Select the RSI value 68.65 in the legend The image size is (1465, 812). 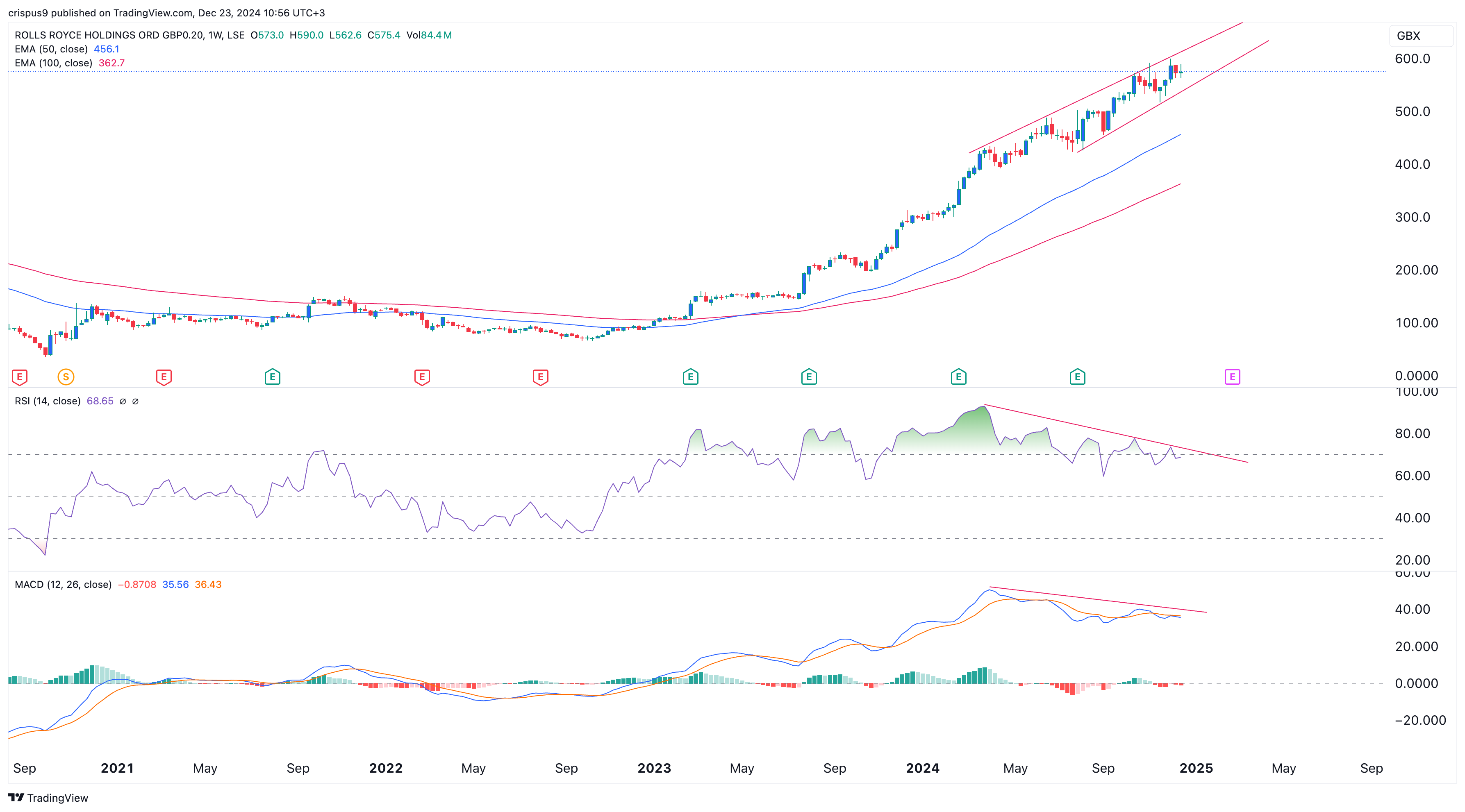point(100,401)
